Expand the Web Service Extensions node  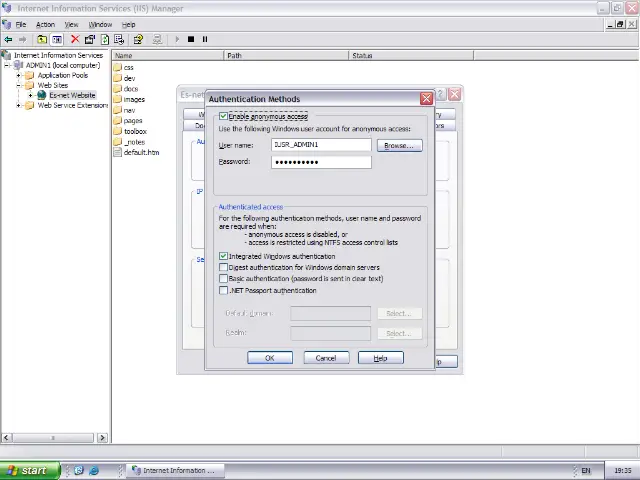point(19,105)
